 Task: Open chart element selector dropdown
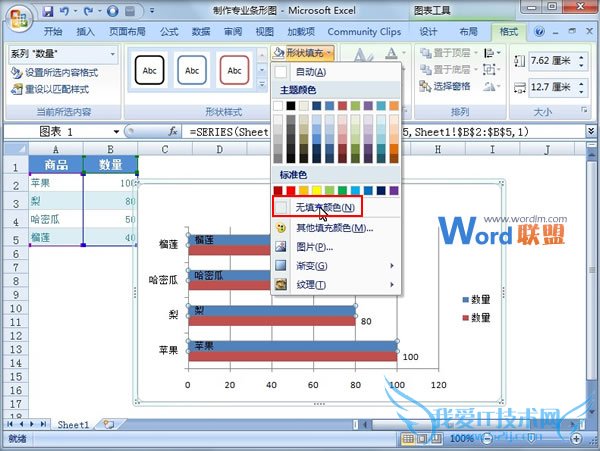point(112,54)
